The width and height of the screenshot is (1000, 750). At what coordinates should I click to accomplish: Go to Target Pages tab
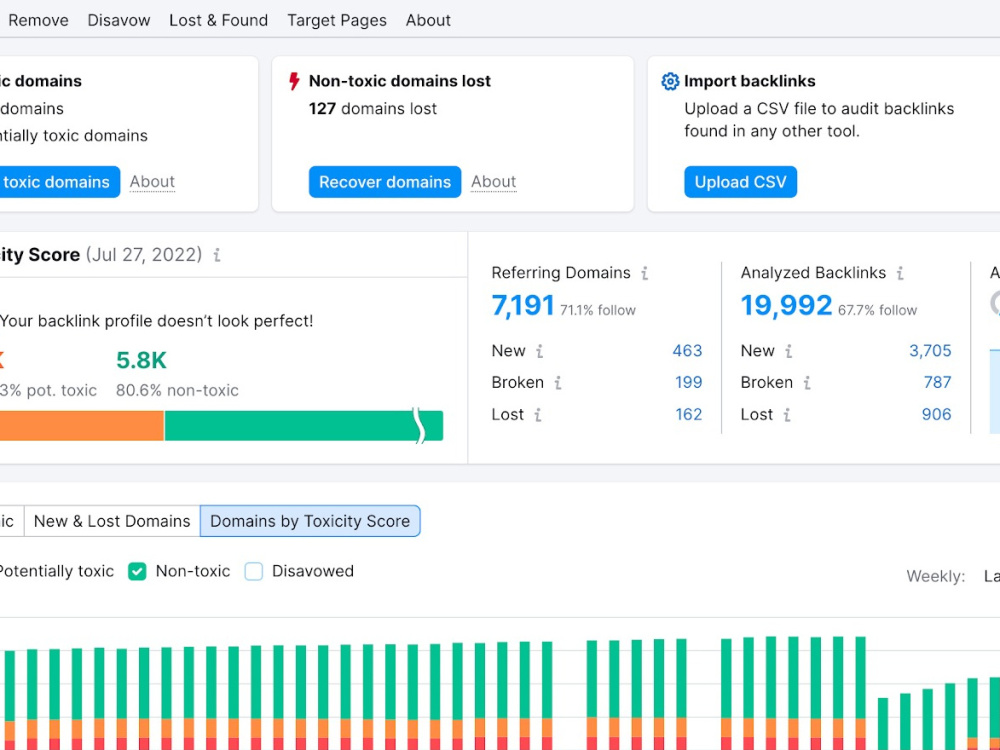coord(337,20)
